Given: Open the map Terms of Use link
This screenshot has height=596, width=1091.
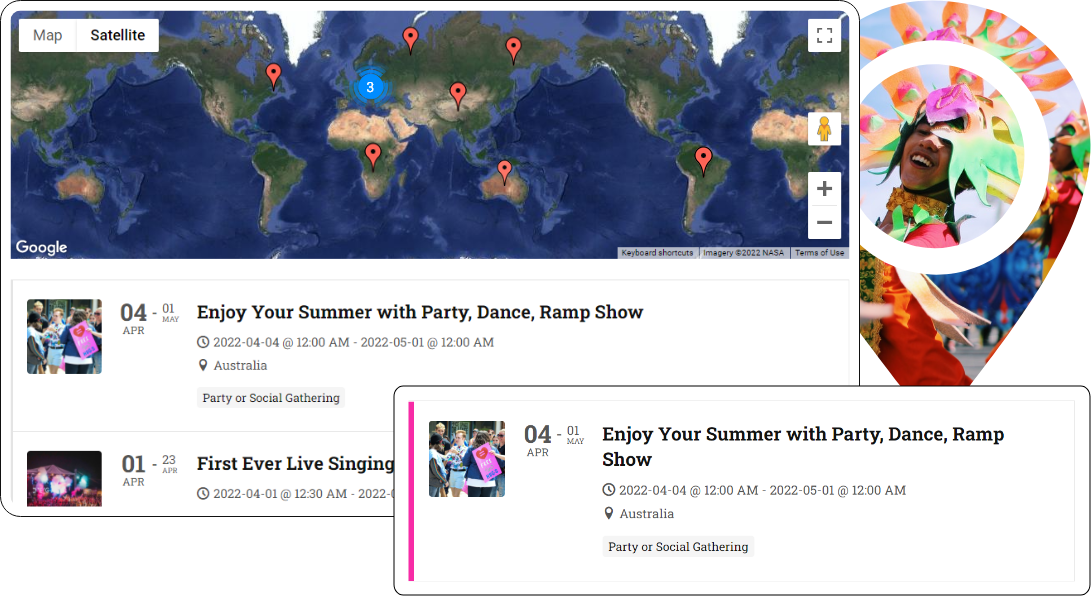Looking at the screenshot, I should (819, 253).
